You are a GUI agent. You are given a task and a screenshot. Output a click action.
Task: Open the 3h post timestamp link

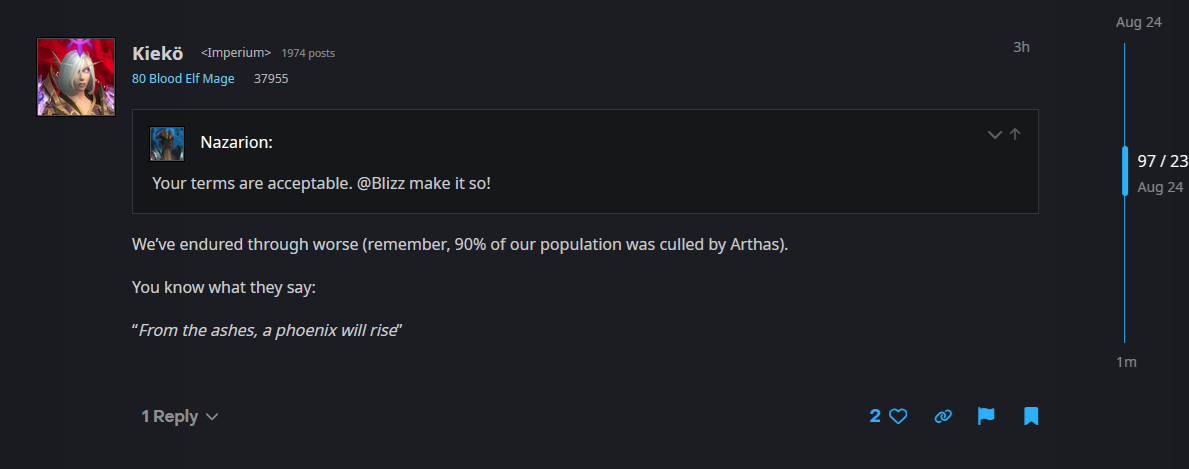1021,47
